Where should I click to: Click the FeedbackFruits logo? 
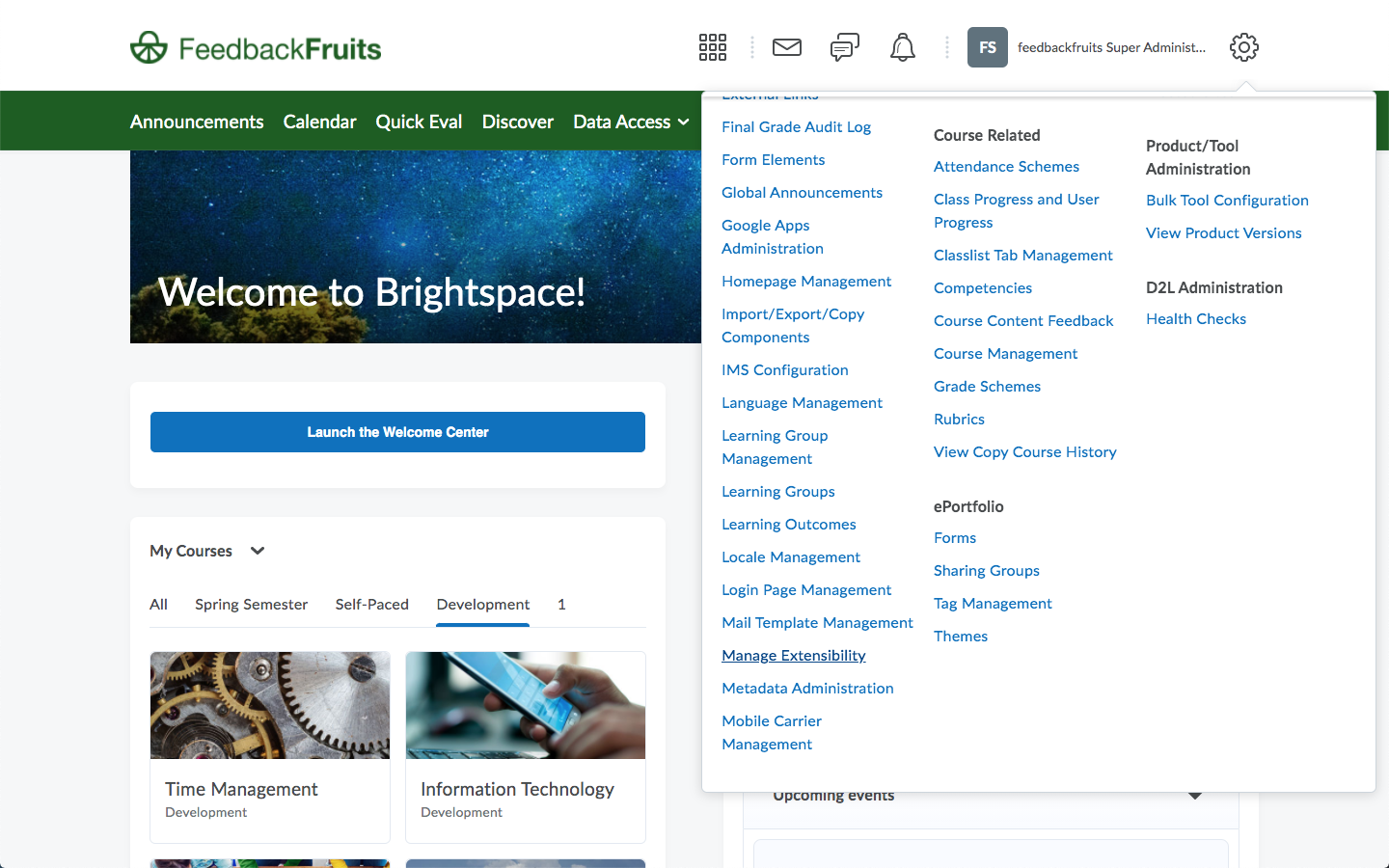click(x=256, y=48)
